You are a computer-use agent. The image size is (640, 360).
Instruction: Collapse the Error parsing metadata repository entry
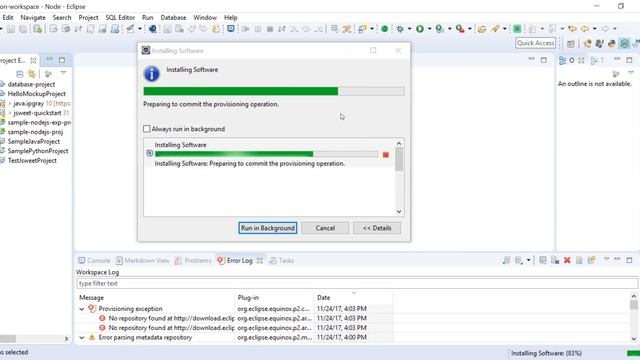coord(82,338)
